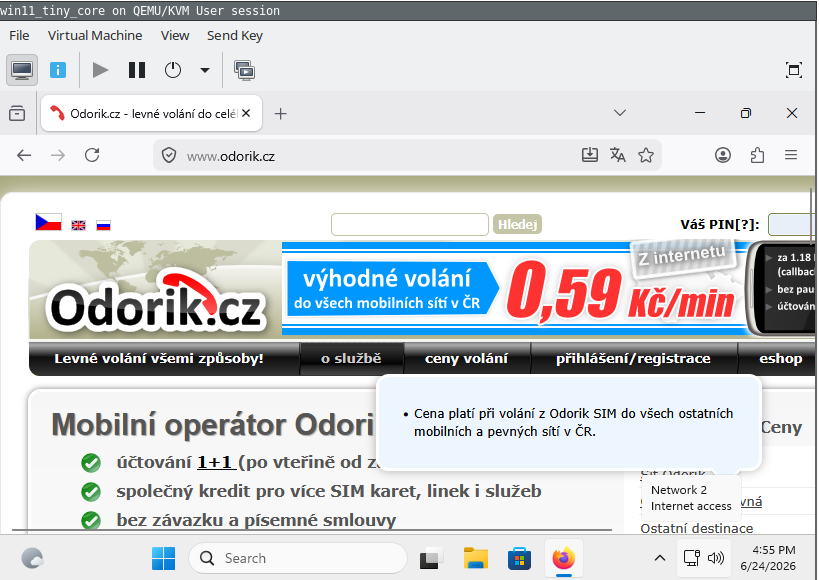
Task: Open the PIN help question mark
Action: tap(744, 225)
